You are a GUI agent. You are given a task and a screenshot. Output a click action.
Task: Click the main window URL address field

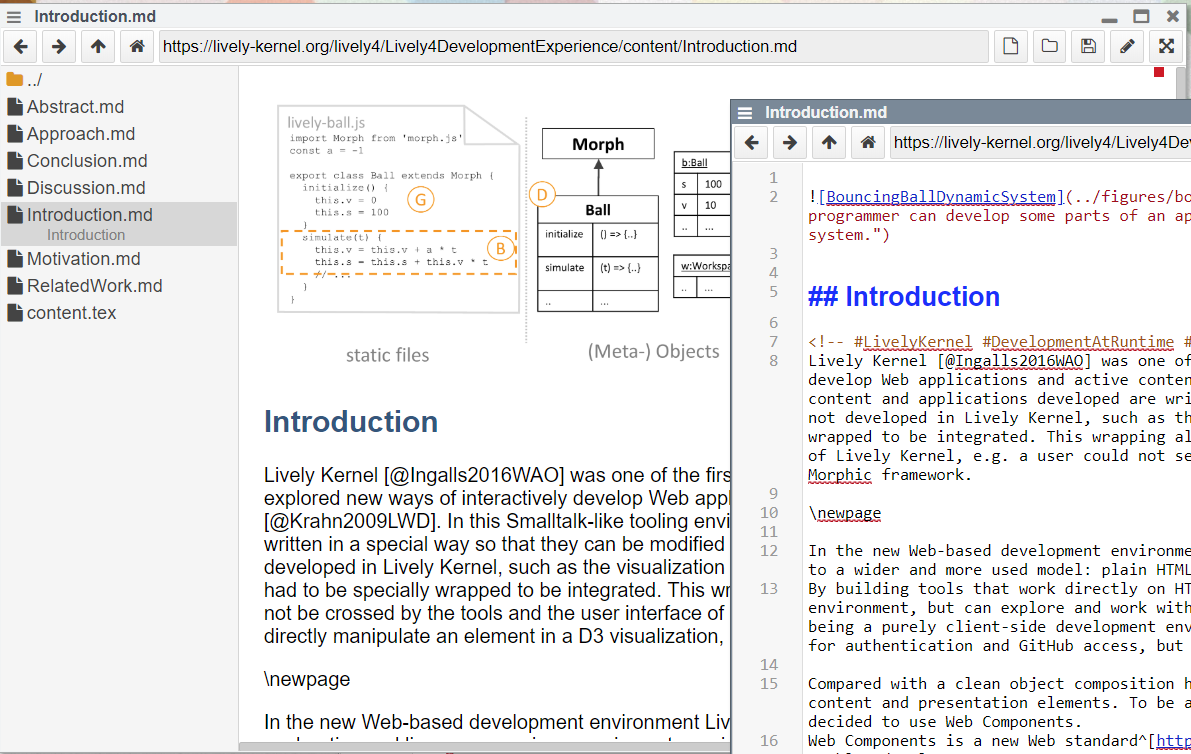pyautogui.click(x=573, y=46)
